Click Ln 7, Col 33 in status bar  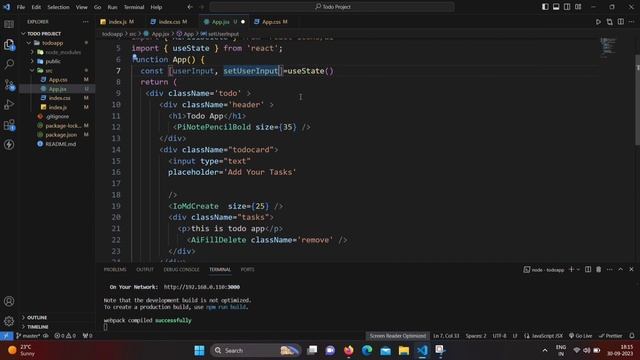click(446, 336)
